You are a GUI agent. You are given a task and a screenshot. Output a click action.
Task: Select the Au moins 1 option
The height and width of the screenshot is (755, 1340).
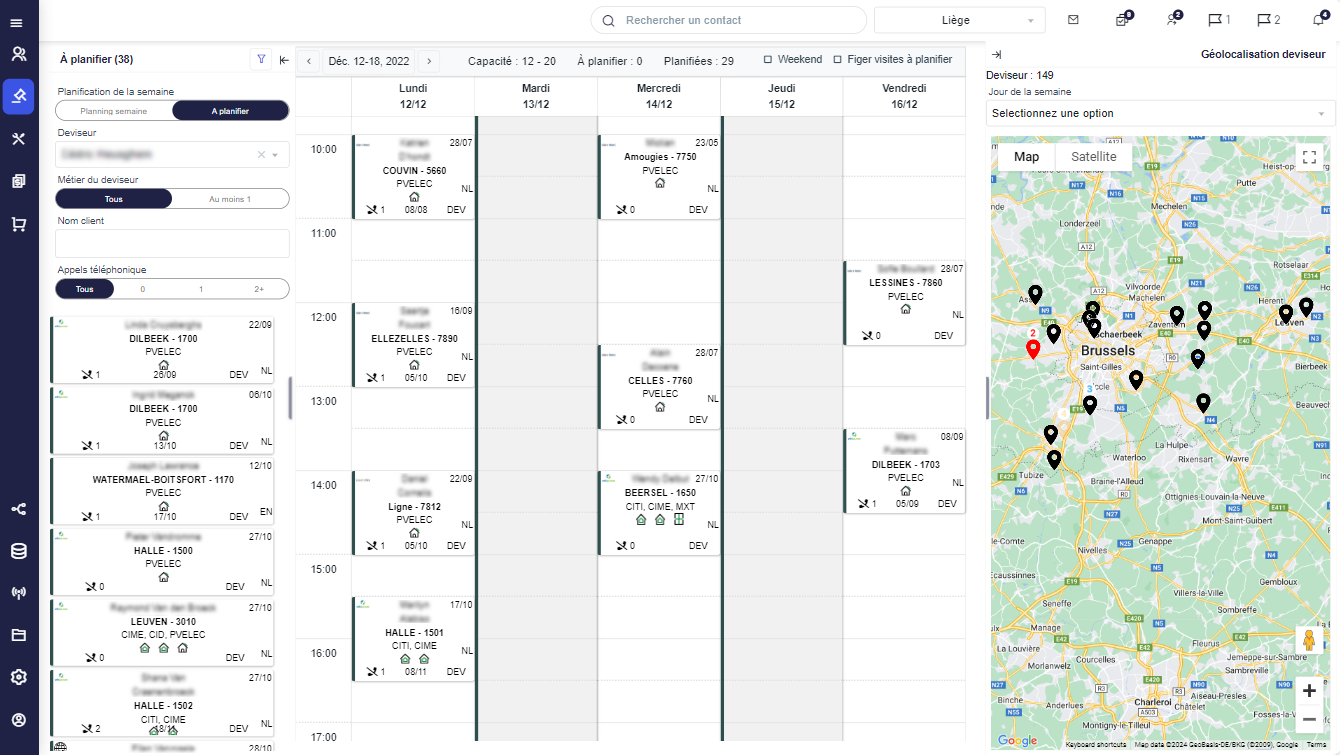point(230,199)
